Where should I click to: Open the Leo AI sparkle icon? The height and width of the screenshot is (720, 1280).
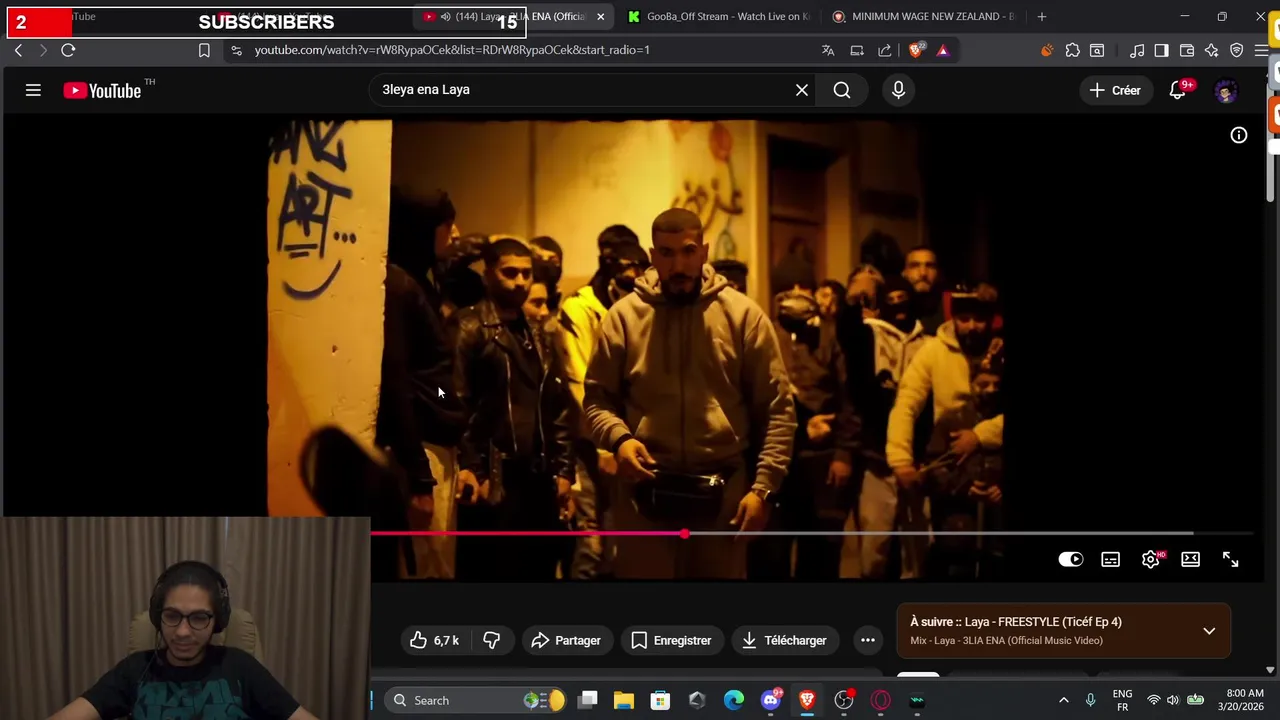pos(1212,50)
